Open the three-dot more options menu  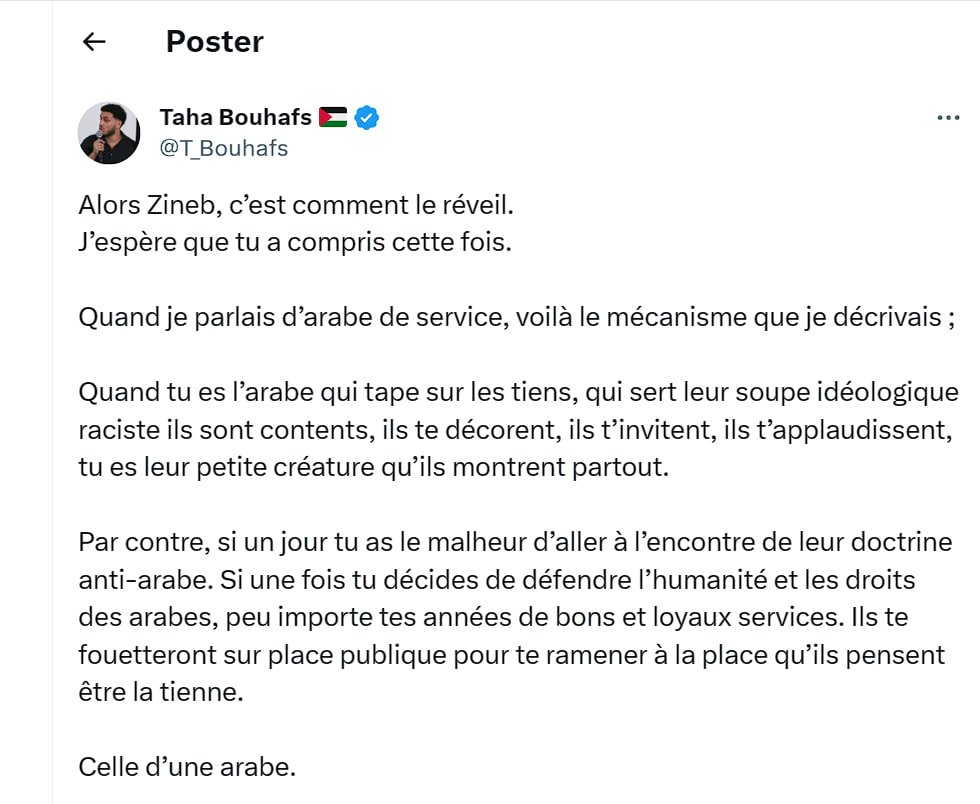click(948, 118)
